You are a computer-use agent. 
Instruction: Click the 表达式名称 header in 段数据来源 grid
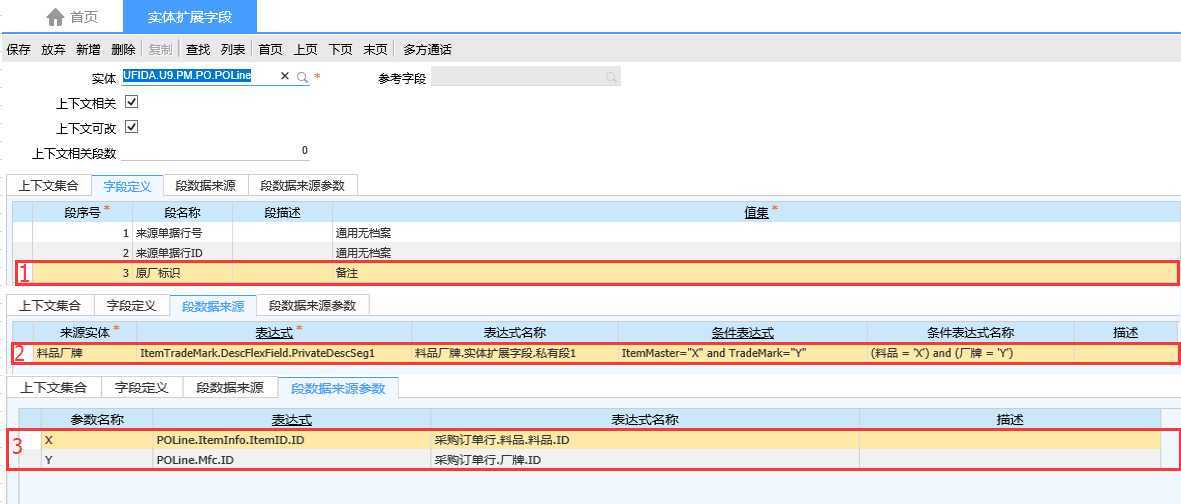coord(515,332)
